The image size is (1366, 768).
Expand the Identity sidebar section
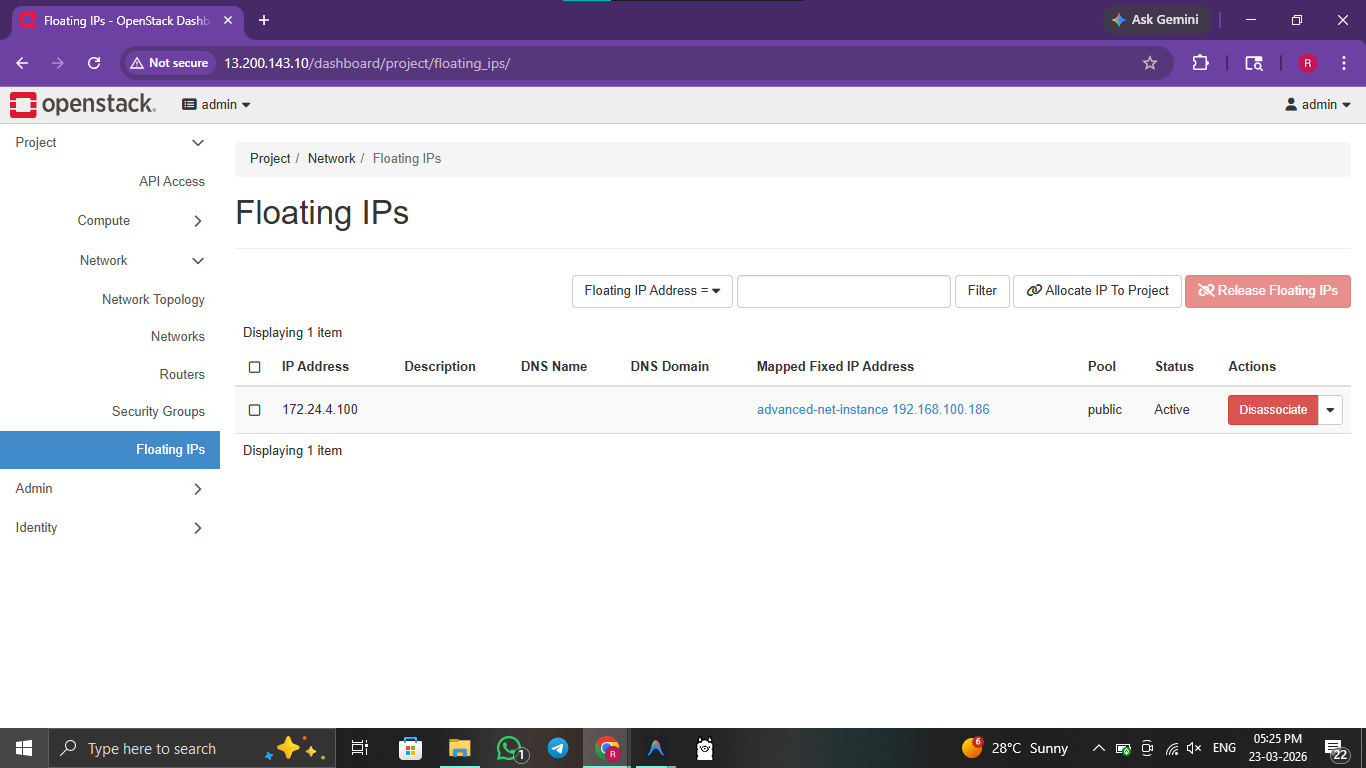(110, 527)
